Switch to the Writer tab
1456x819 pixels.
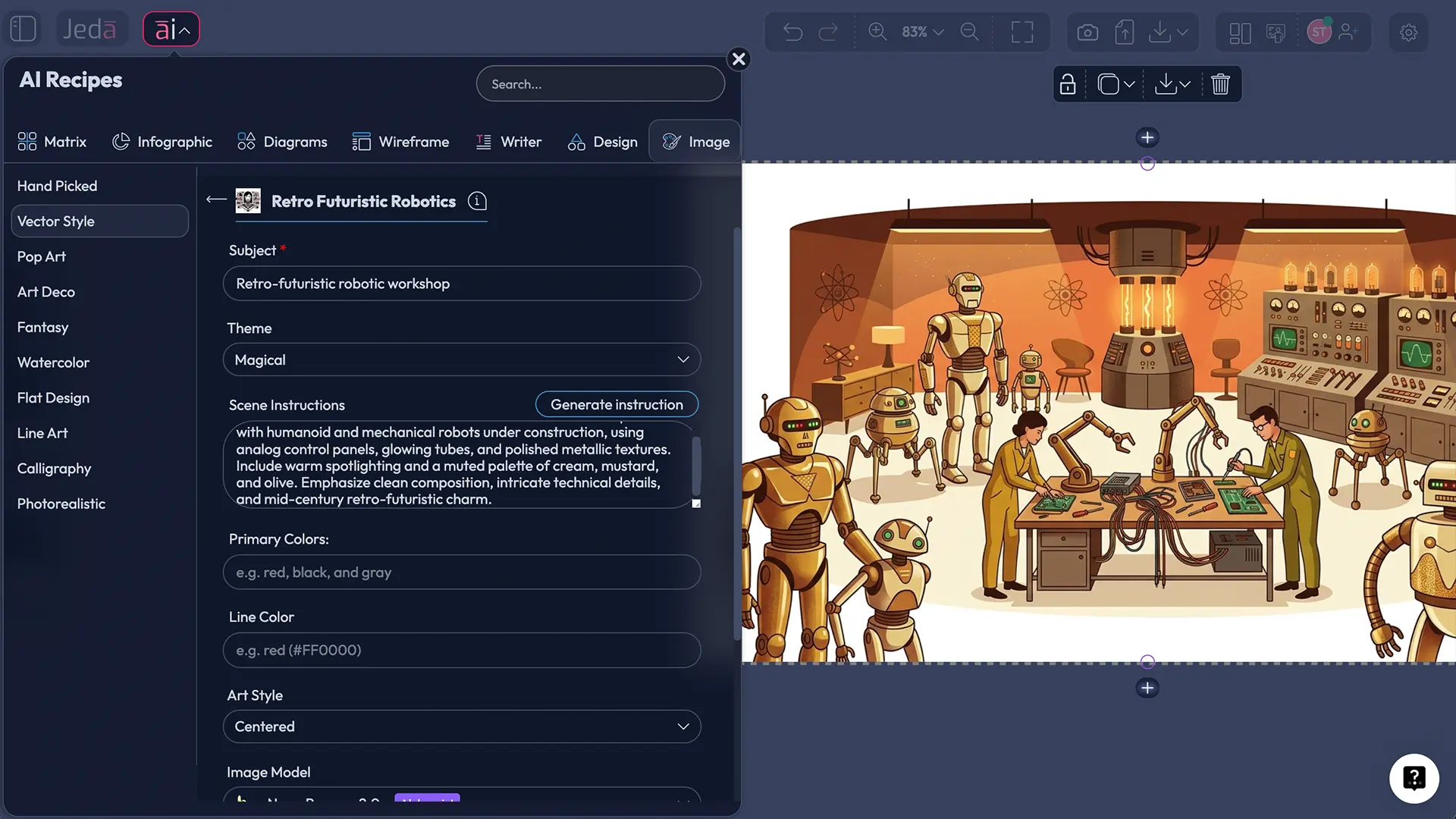(x=508, y=142)
